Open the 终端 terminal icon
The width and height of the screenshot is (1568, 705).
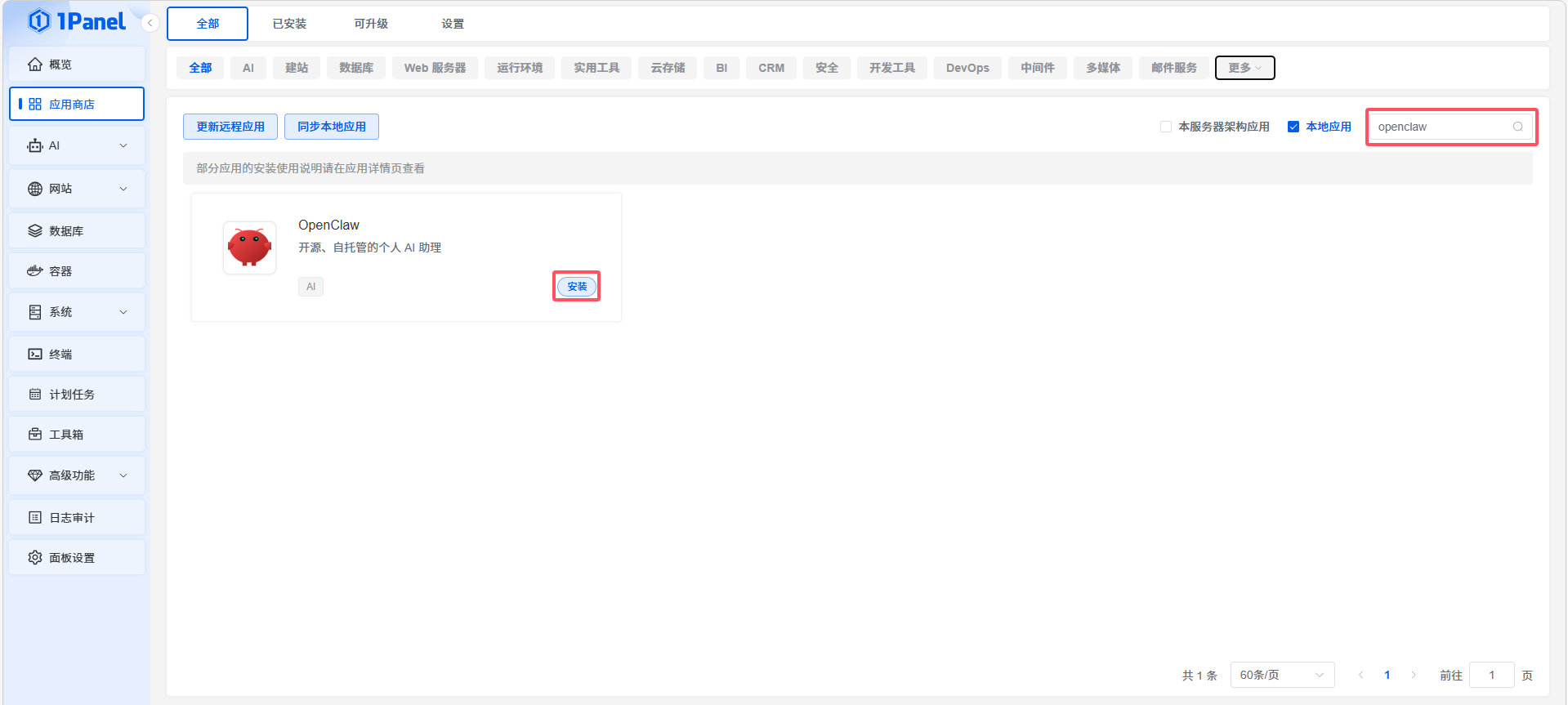(x=35, y=354)
